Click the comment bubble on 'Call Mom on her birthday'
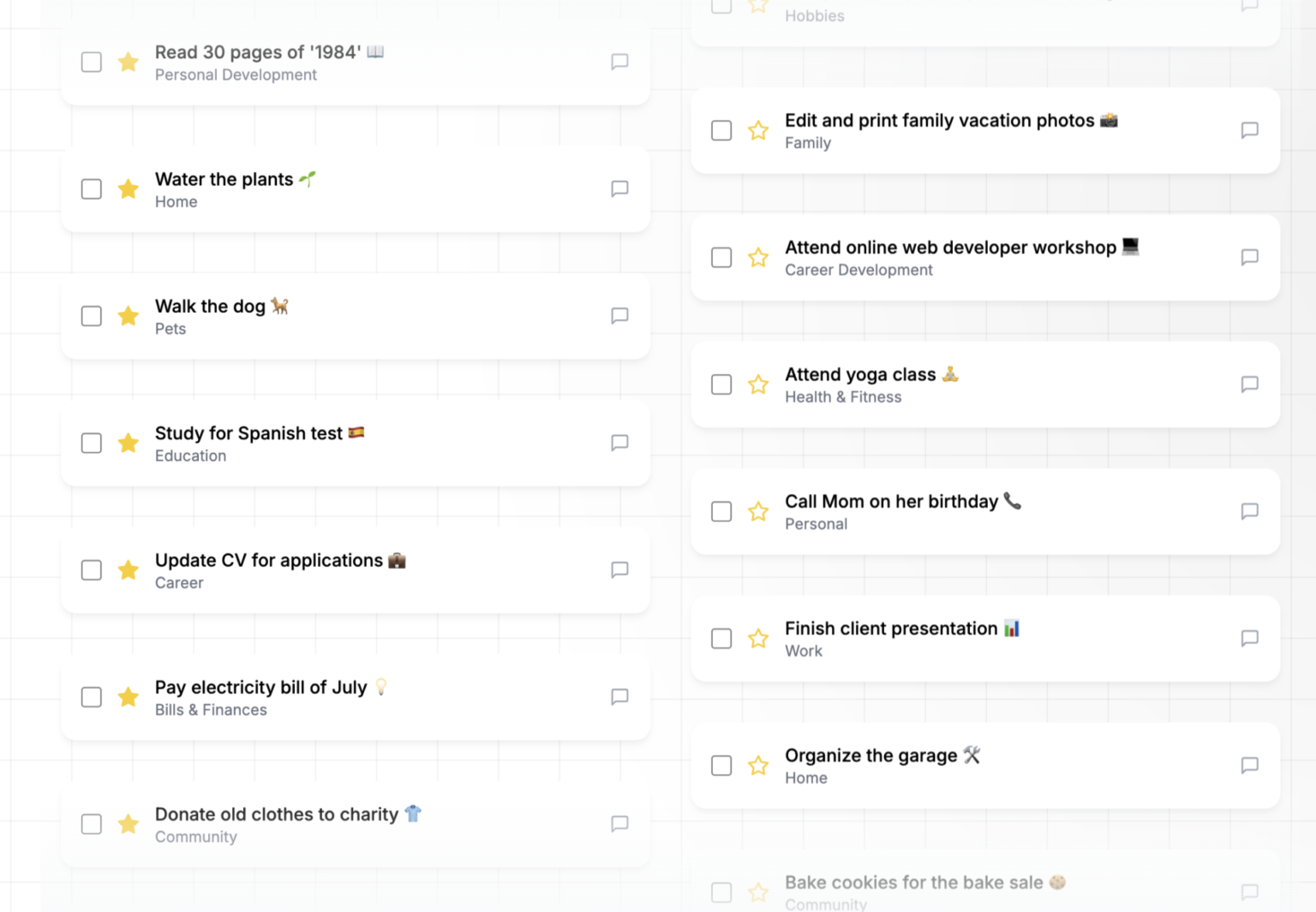 (1249, 511)
